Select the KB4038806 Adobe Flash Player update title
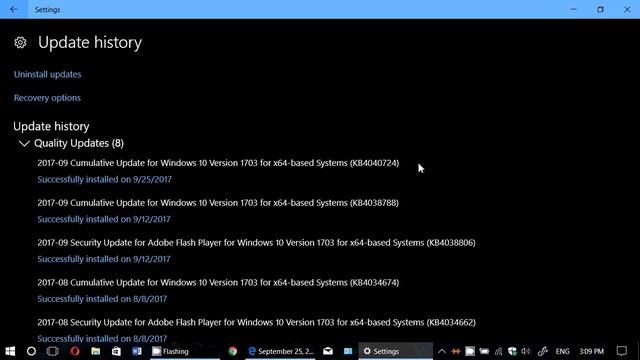The width and height of the screenshot is (640, 360). click(256, 243)
